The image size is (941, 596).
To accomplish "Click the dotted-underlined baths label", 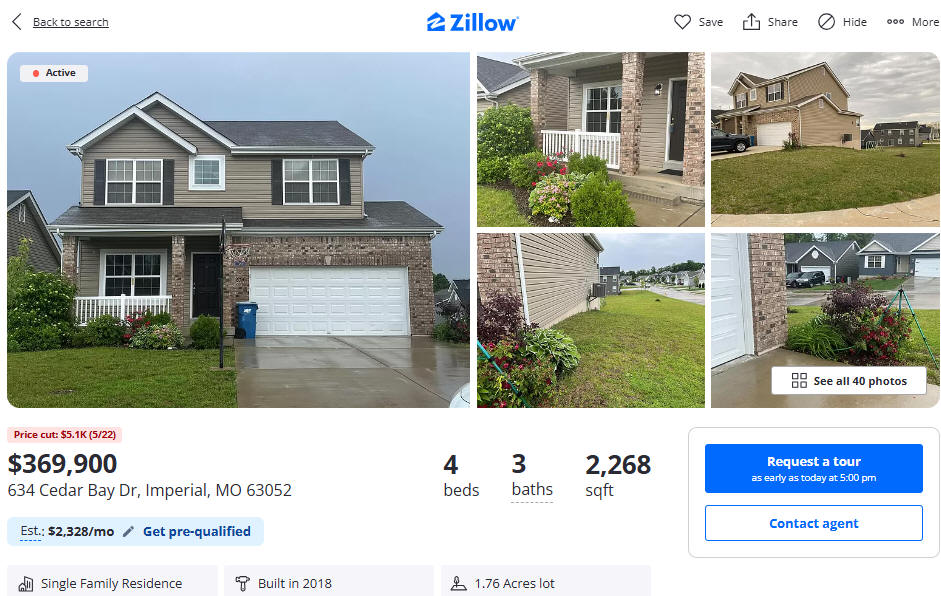I will click(532, 490).
